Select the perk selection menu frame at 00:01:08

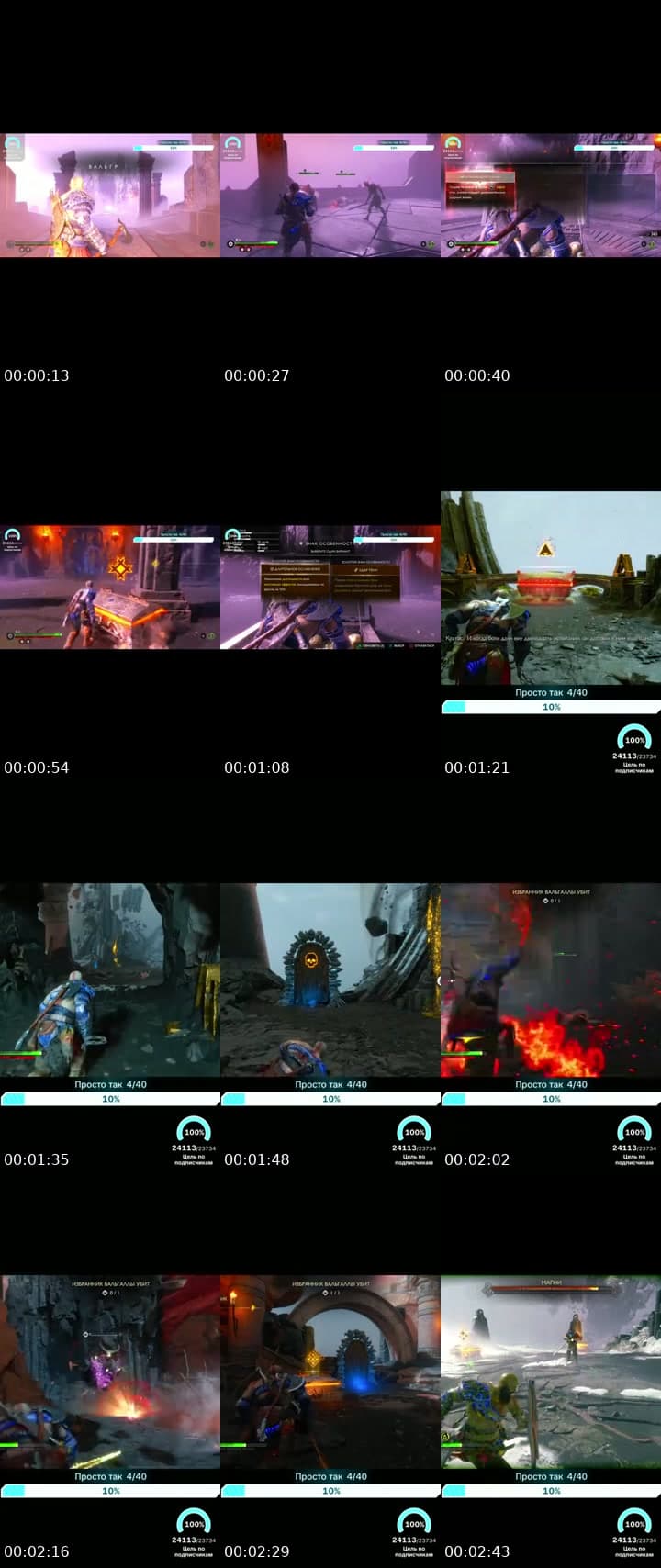point(330,588)
